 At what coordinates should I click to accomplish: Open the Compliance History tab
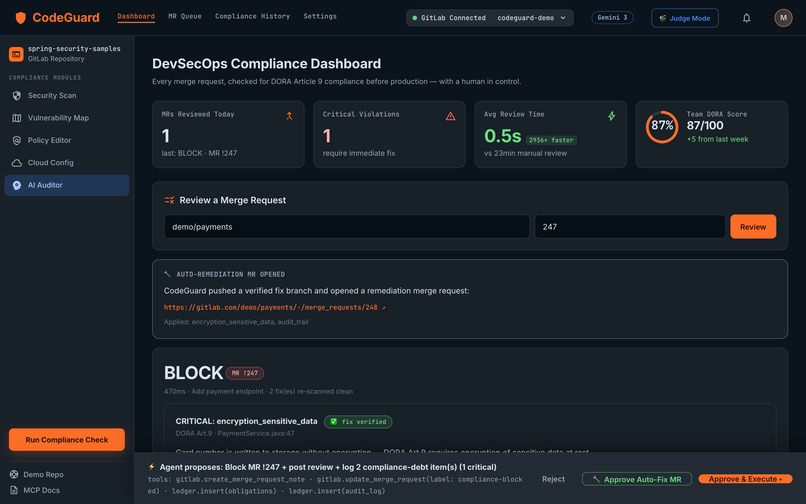(252, 16)
